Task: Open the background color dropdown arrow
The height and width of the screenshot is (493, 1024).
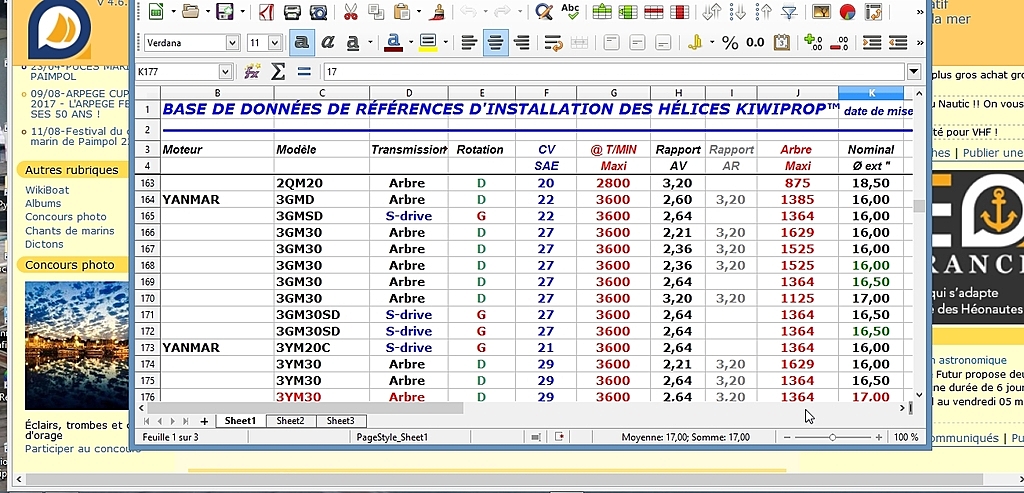Action: click(445, 43)
